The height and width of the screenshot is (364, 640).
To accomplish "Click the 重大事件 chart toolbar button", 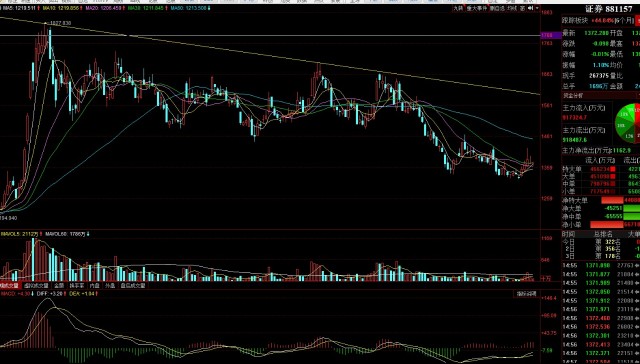I will tap(477, 8).
